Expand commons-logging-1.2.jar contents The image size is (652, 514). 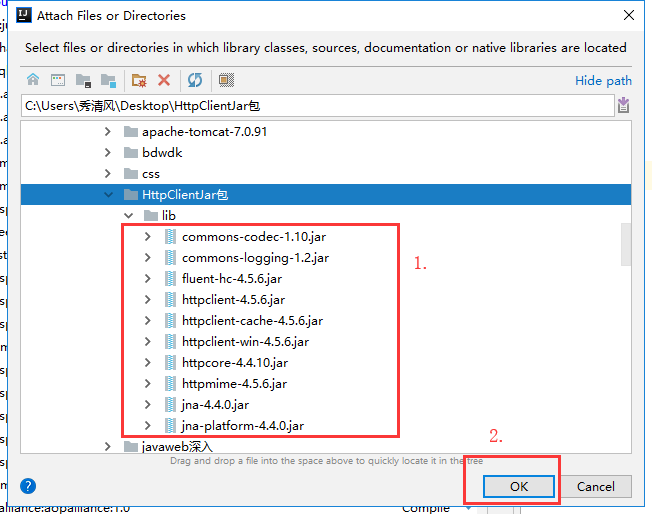point(148,257)
